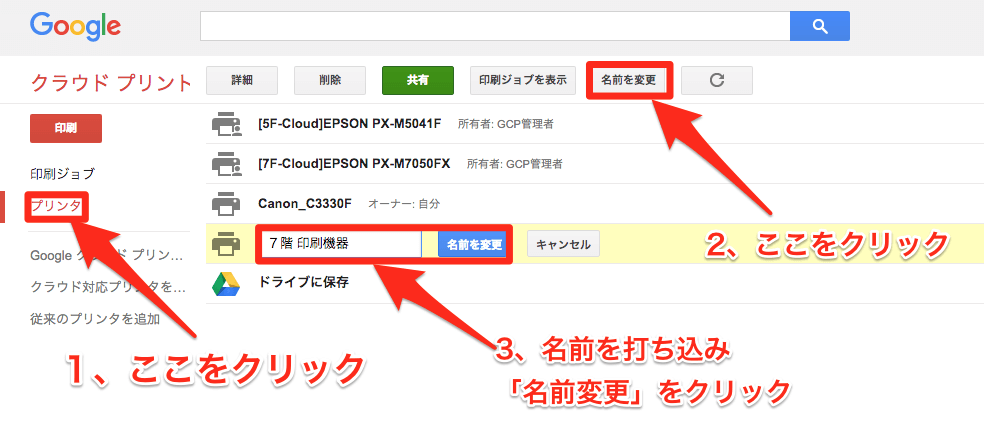
Task: Select プリンタ in the sidebar
Action: click(56, 206)
